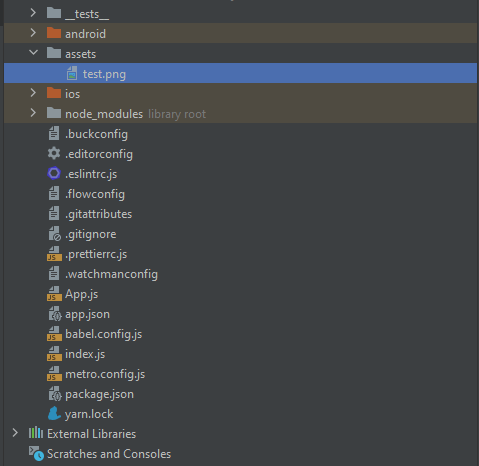This screenshot has width=479, height=466.
Task: Click the External Libraries bar-chart icon
Action: point(36,433)
